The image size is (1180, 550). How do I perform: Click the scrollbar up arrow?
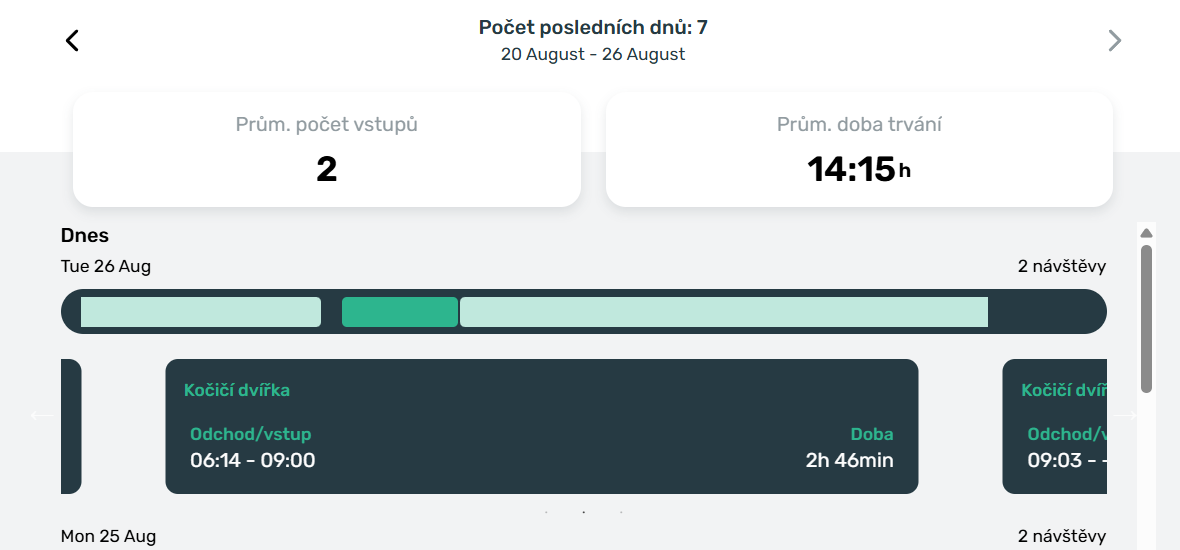click(x=1147, y=233)
